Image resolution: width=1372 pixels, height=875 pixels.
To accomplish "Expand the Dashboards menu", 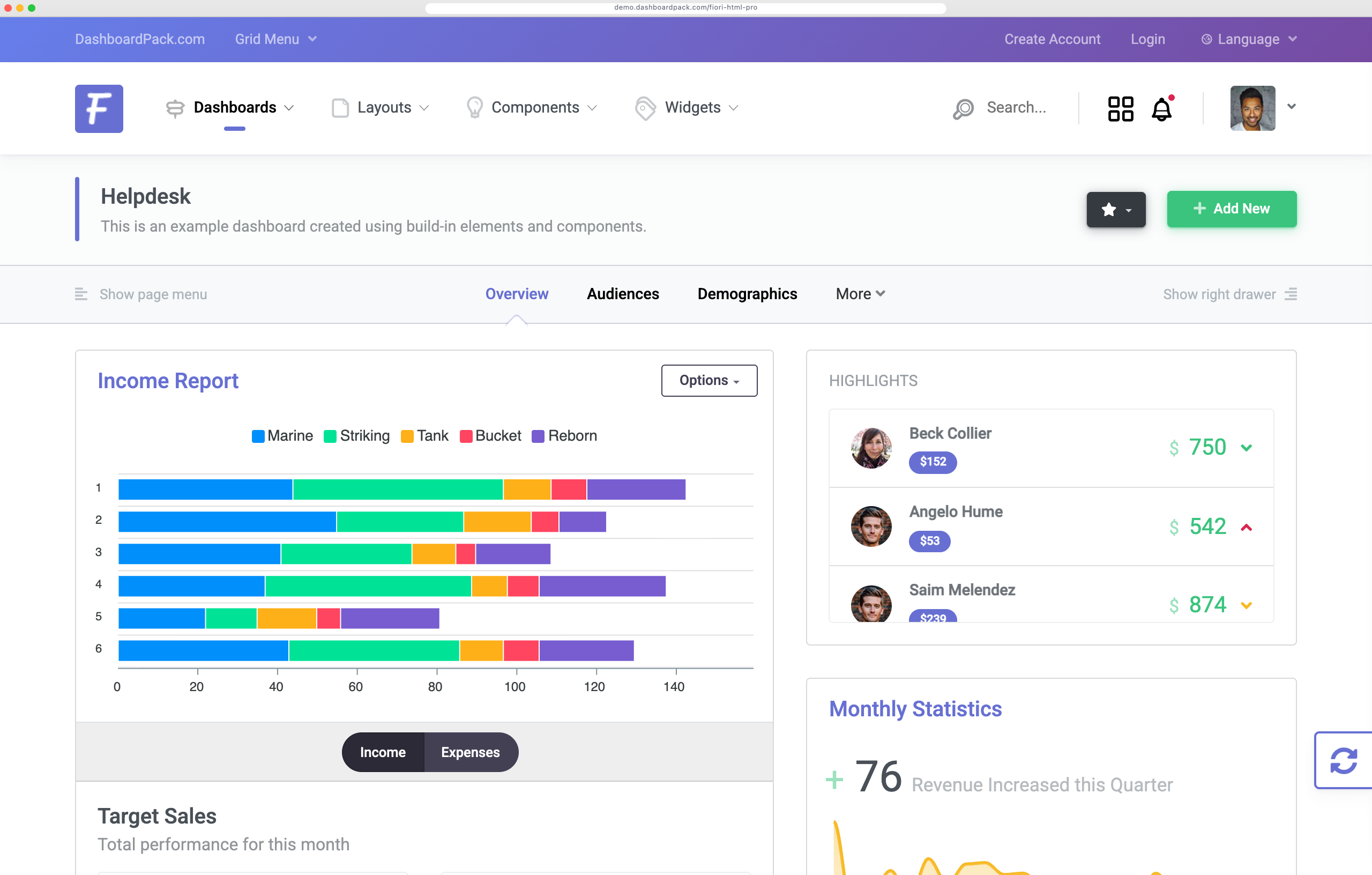I will (229, 108).
